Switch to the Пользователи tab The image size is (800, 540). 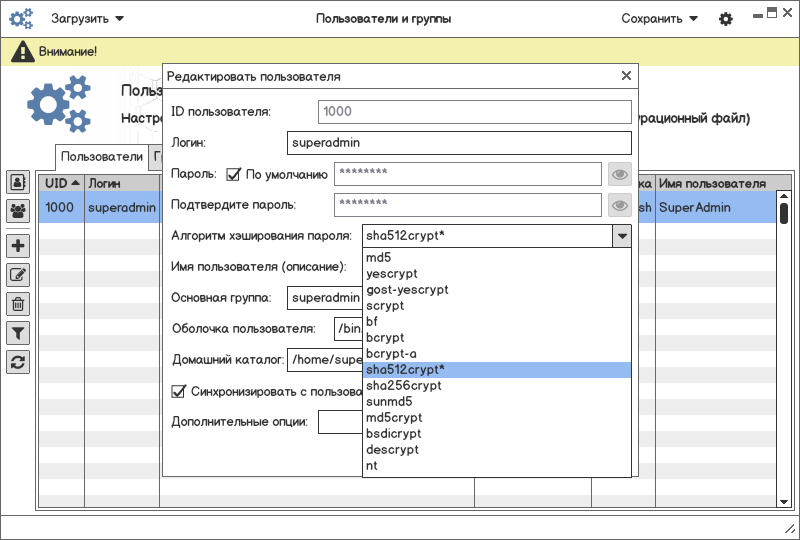[101, 157]
